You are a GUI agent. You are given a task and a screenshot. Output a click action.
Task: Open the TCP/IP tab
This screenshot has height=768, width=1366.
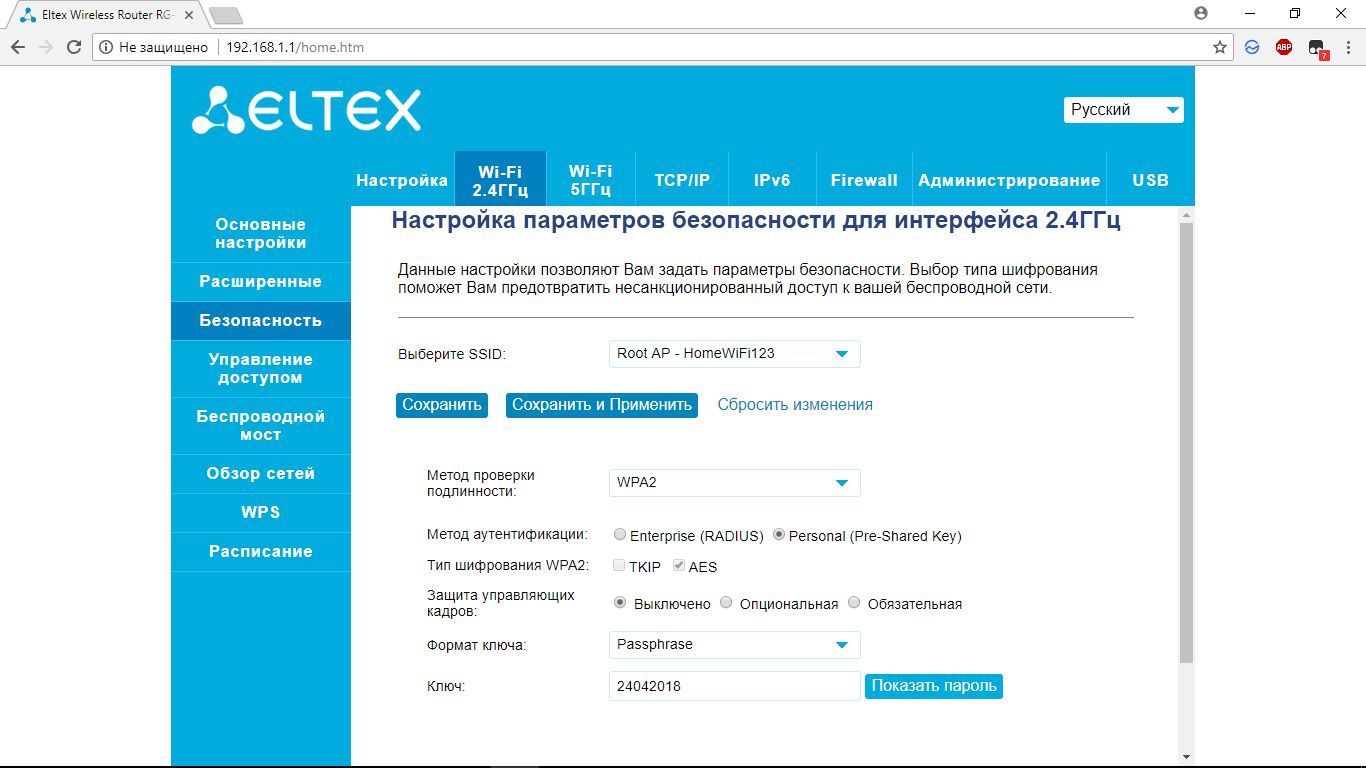click(x=682, y=181)
